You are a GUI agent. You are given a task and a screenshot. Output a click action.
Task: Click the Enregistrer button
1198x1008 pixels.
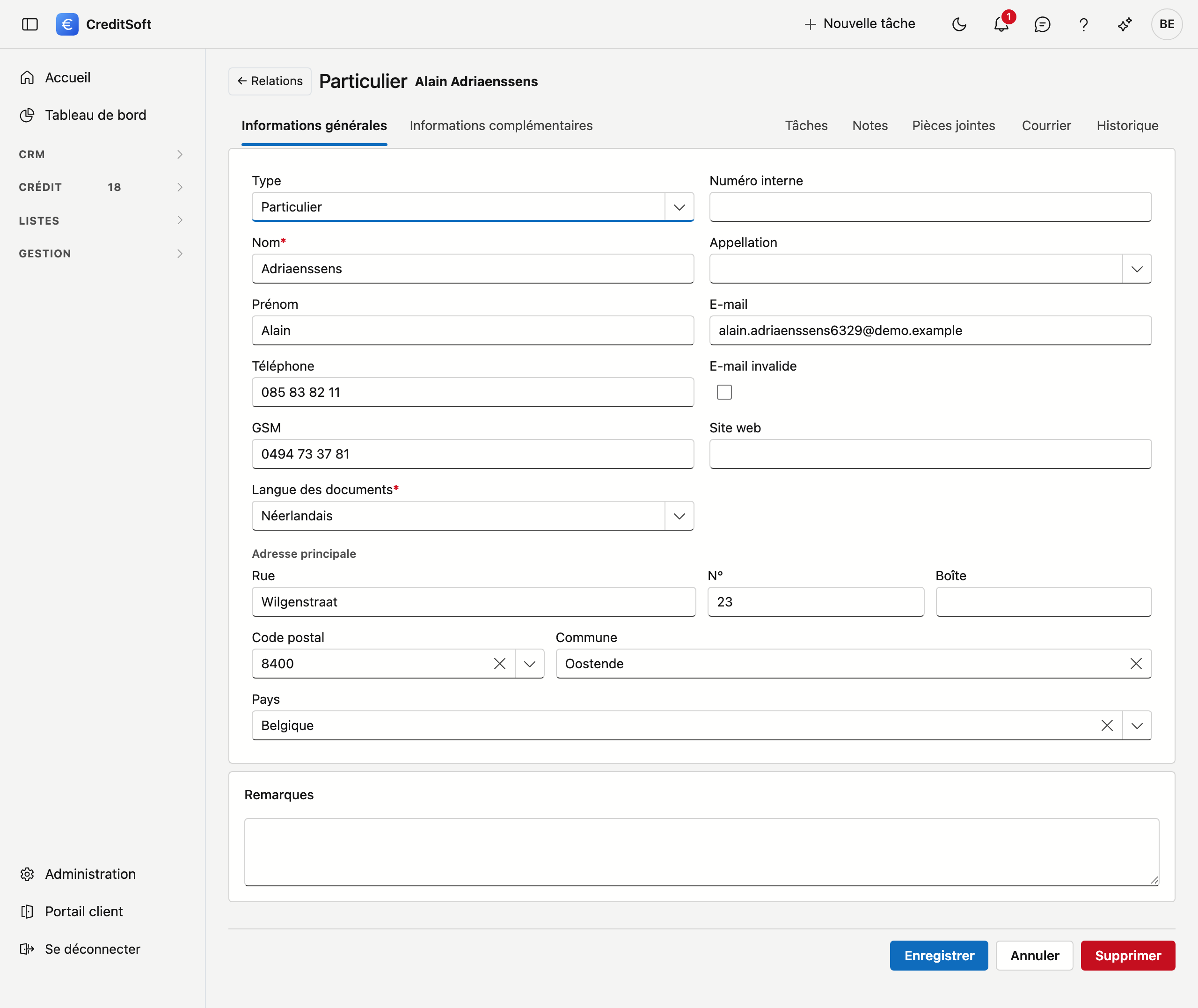939,956
